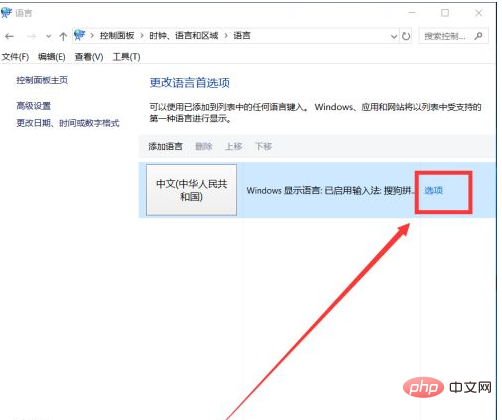502x420 pixels.
Task: Click 添加语言 button
Action: pyautogui.click(x=166, y=146)
